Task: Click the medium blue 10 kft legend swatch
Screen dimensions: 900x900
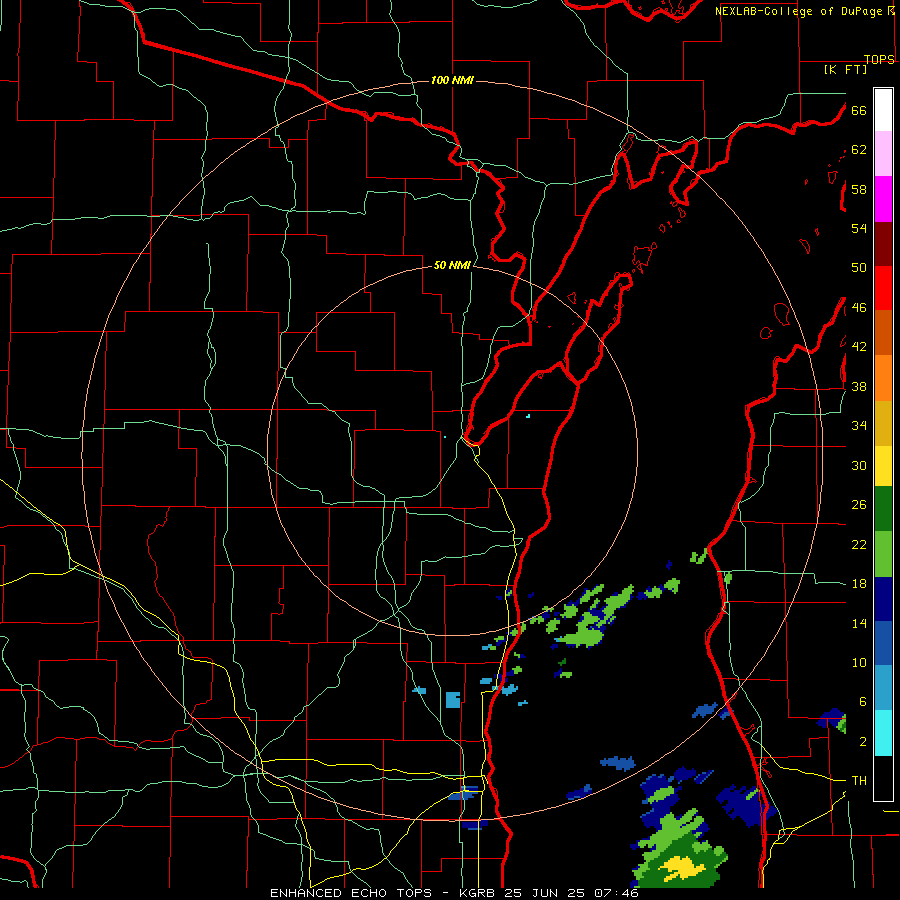Action: pyautogui.click(x=883, y=643)
